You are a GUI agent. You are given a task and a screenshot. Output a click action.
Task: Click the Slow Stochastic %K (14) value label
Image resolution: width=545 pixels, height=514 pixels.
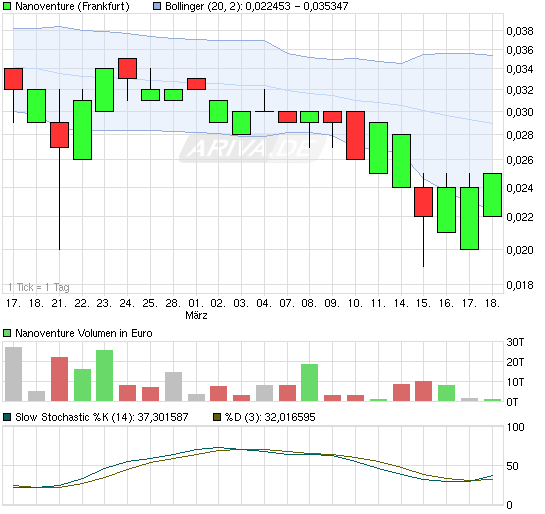[x=101, y=417]
